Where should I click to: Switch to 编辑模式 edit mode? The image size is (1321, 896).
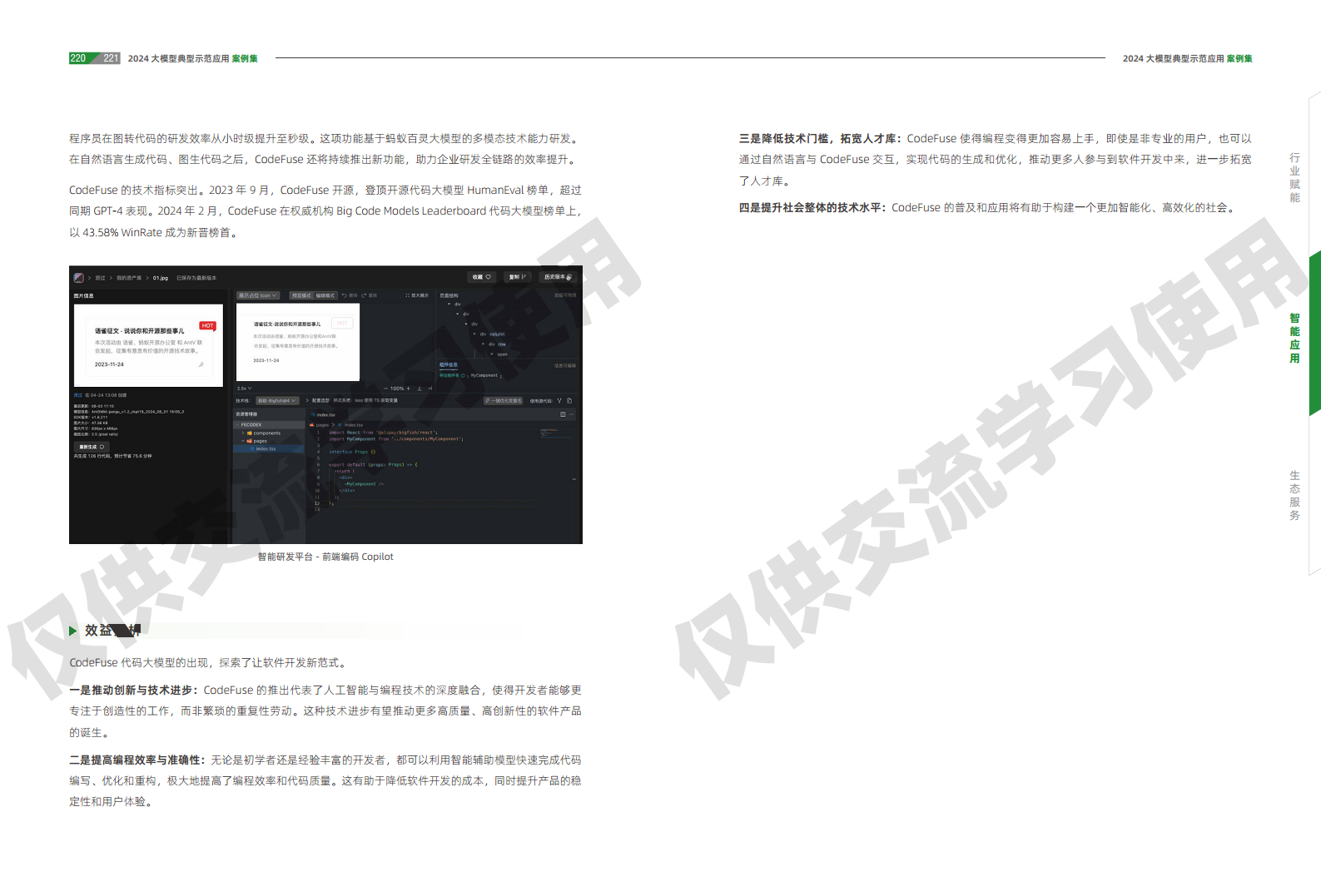pos(325,295)
